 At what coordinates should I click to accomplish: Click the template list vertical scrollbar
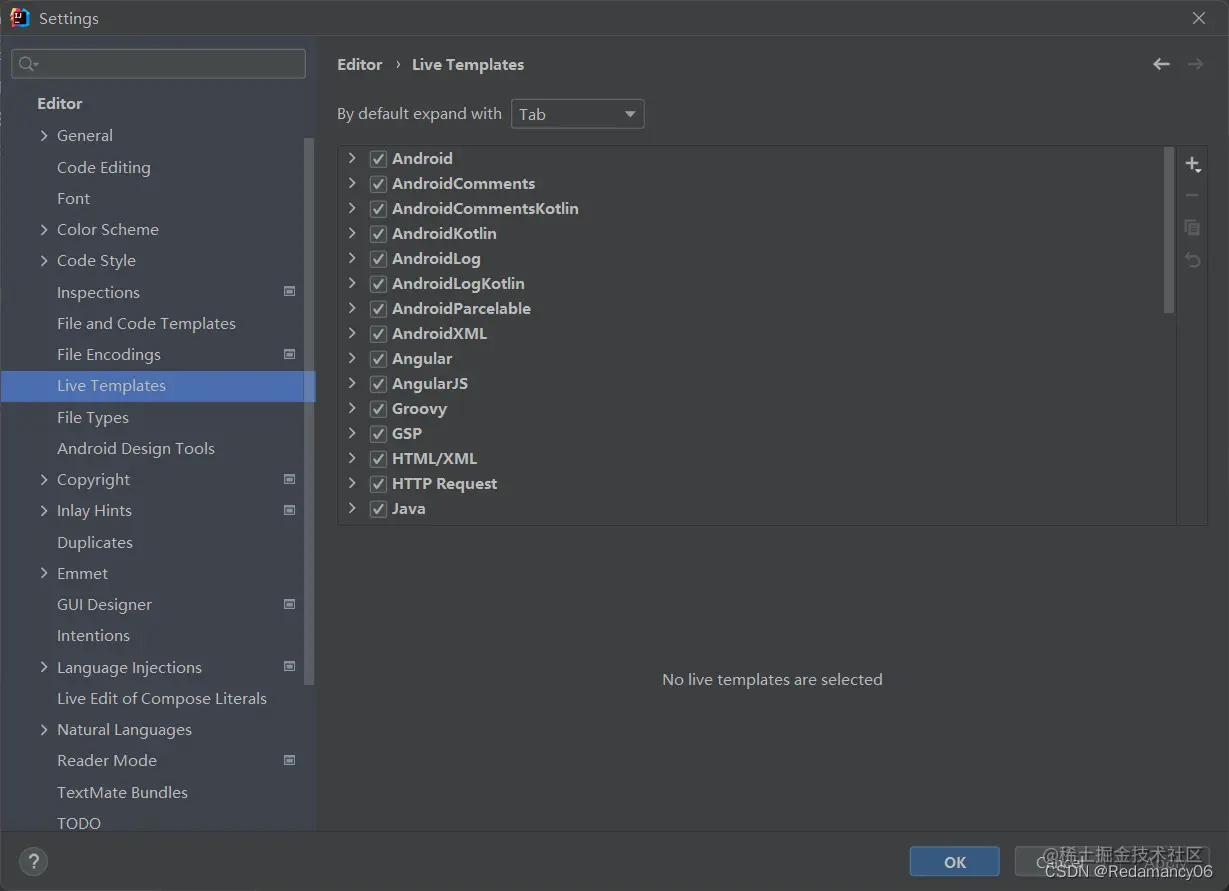(x=1170, y=230)
